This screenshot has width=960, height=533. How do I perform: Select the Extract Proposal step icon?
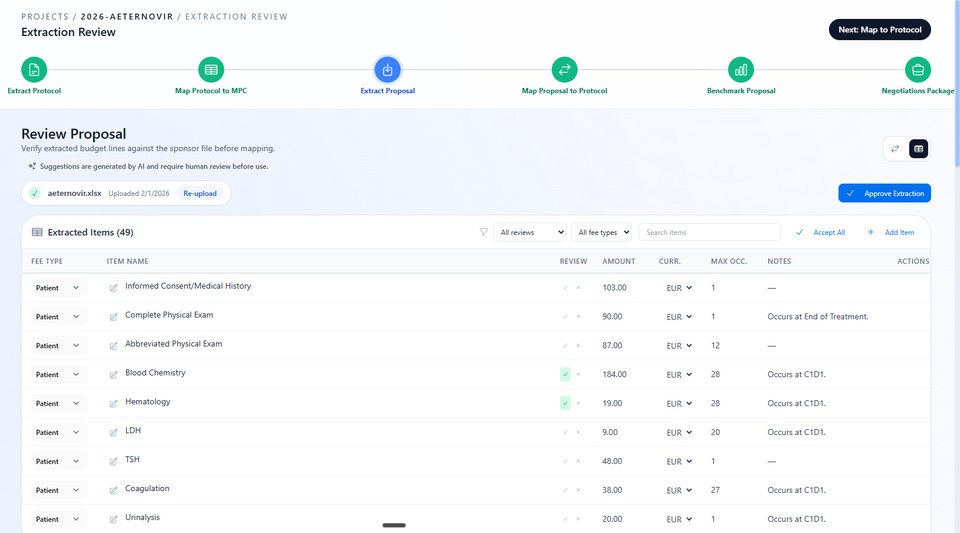pos(388,70)
